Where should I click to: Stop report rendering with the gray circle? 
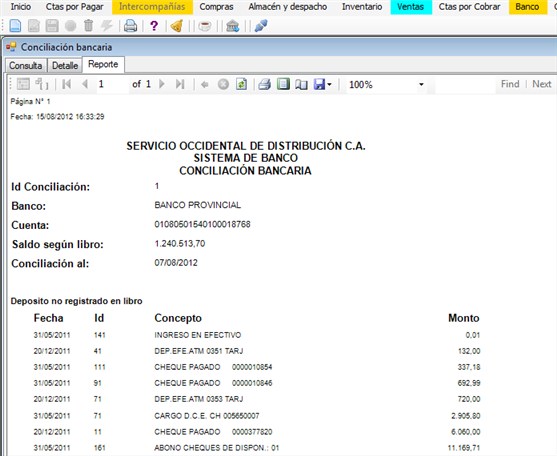(x=223, y=85)
